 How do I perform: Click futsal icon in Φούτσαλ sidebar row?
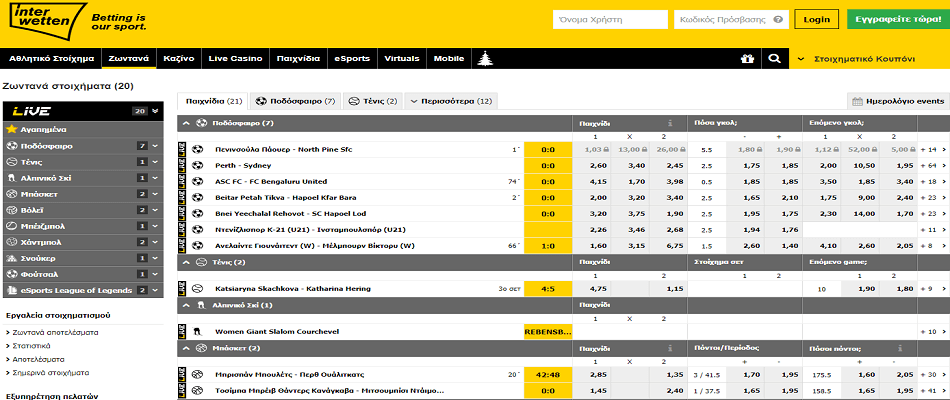coord(11,274)
